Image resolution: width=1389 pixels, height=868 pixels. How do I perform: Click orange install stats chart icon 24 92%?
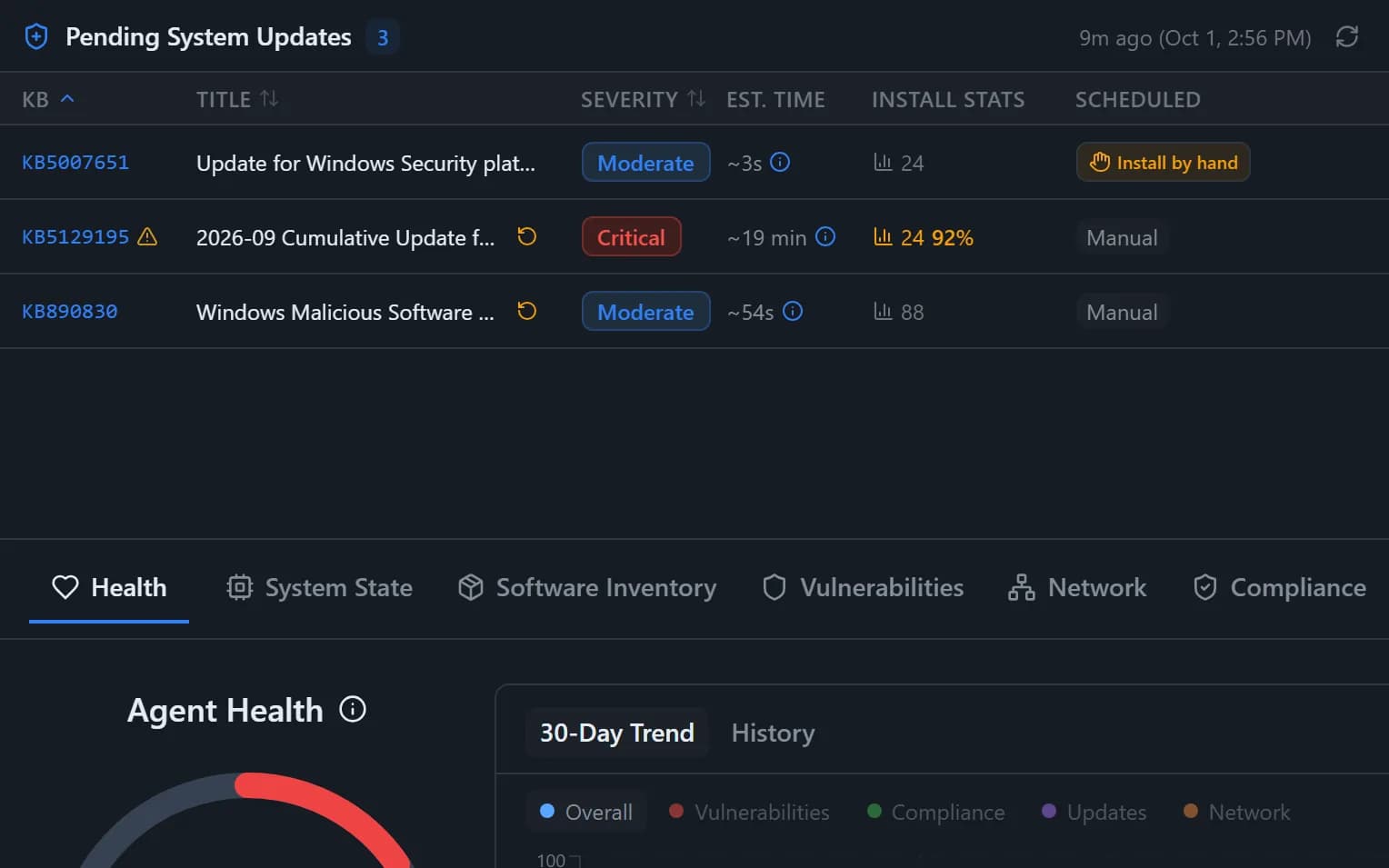click(883, 236)
